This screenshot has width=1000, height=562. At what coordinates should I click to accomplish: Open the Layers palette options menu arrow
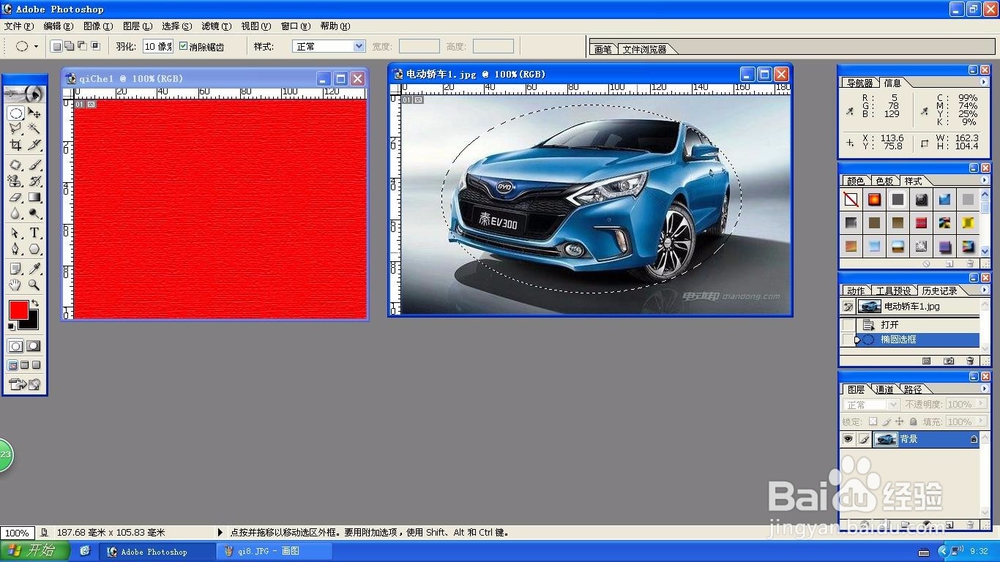[x=983, y=388]
